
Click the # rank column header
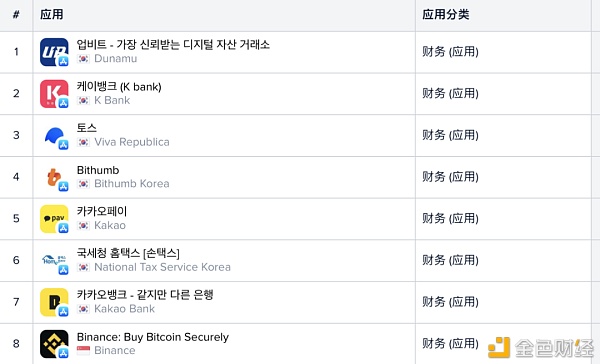pos(16,15)
